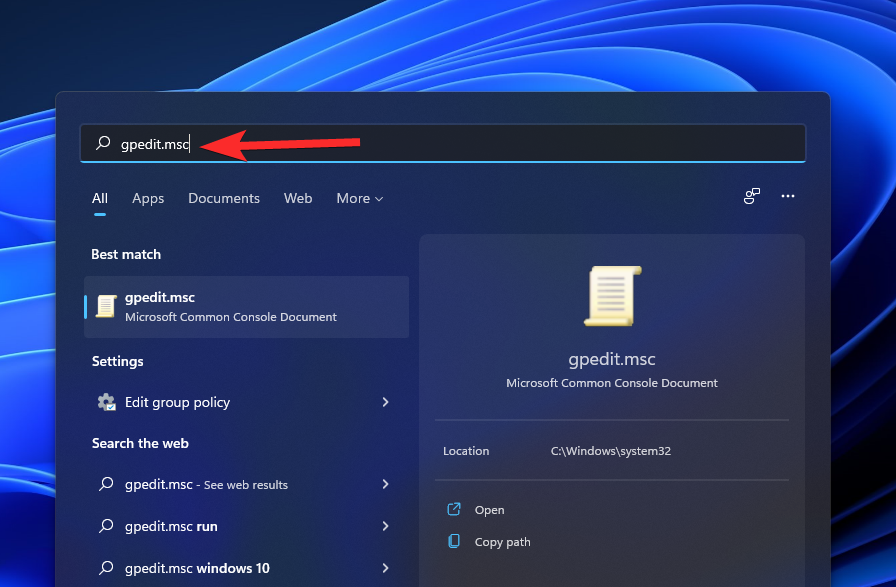This screenshot has height=587, width=896.
Task: Open more options via the ellipsis icon
Action: pos(788,196)
